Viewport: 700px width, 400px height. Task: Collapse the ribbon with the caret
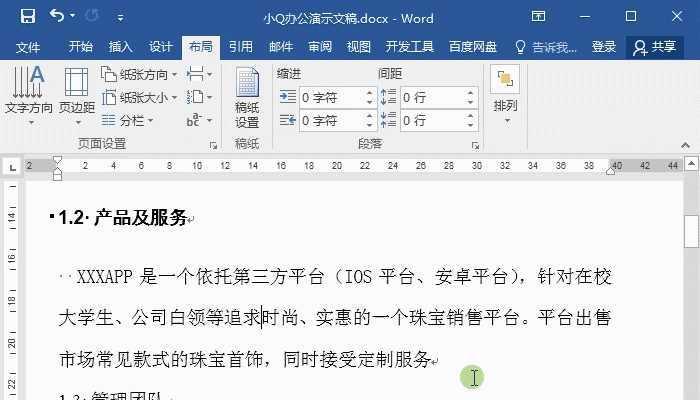tap(685, 145)
